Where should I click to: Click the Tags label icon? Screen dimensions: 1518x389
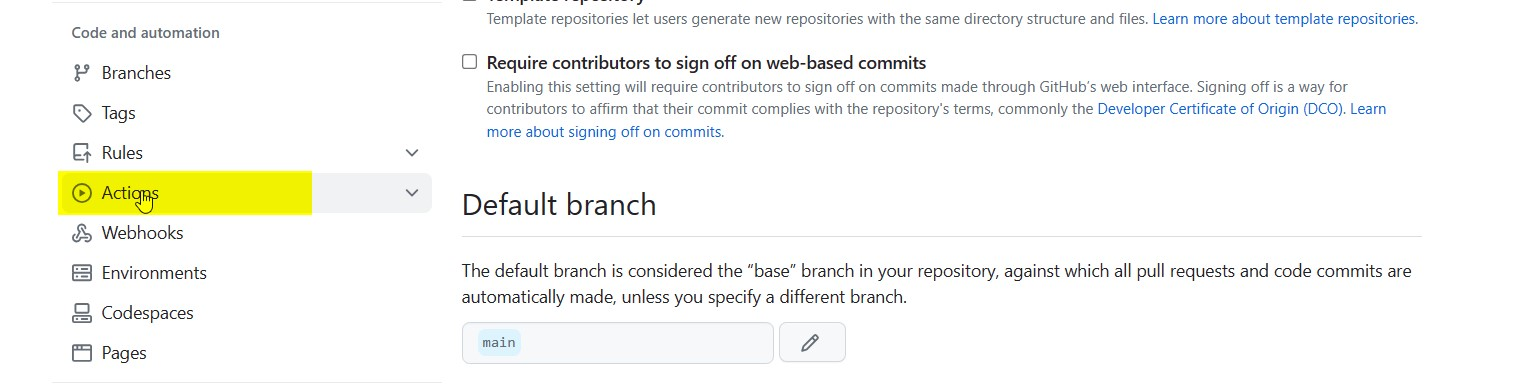tap(82, 113)
